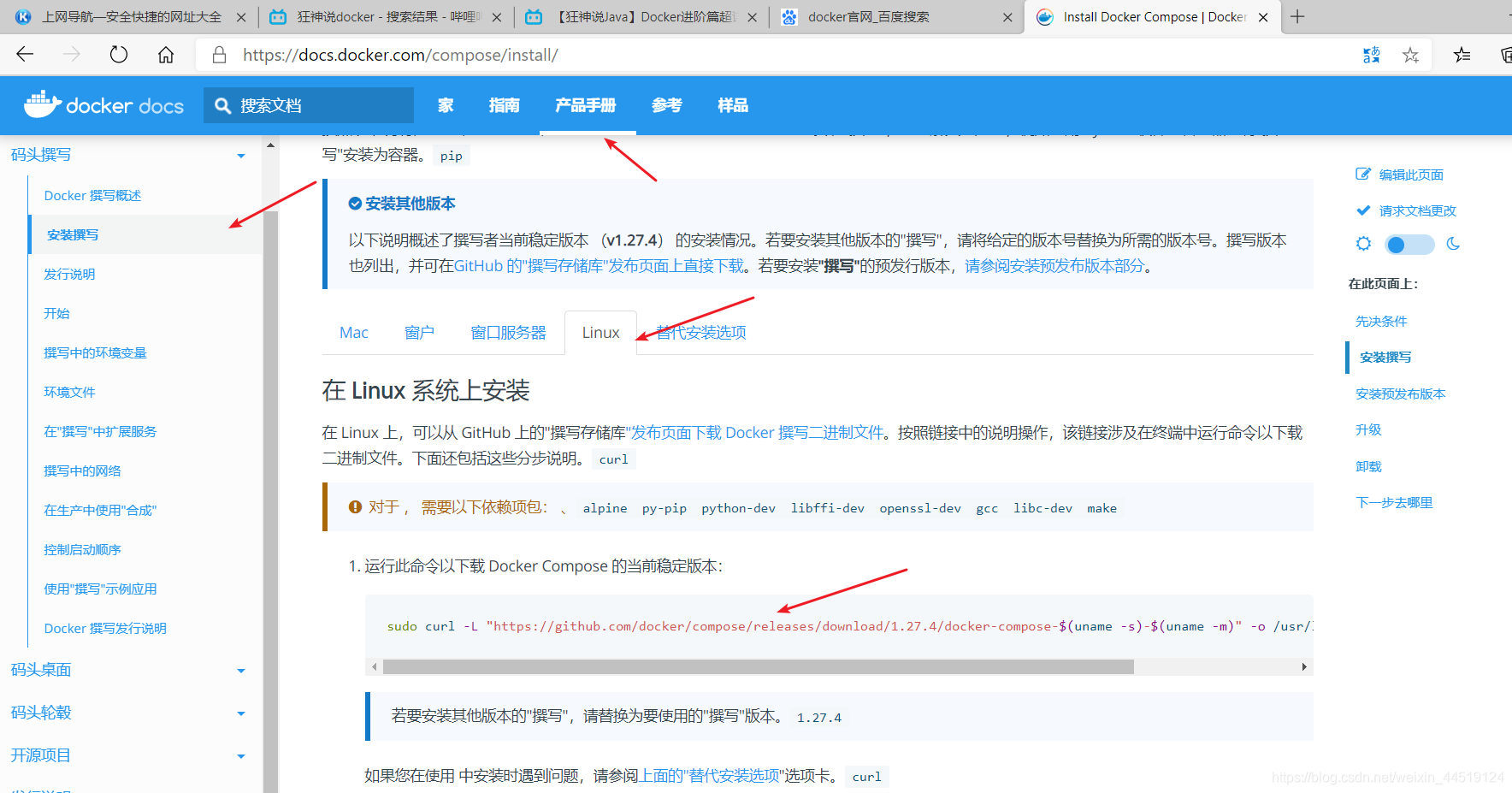The image size is (1512, 793).
Task: Open the 产品手册 nav menu item
Action: pos(586,105)
